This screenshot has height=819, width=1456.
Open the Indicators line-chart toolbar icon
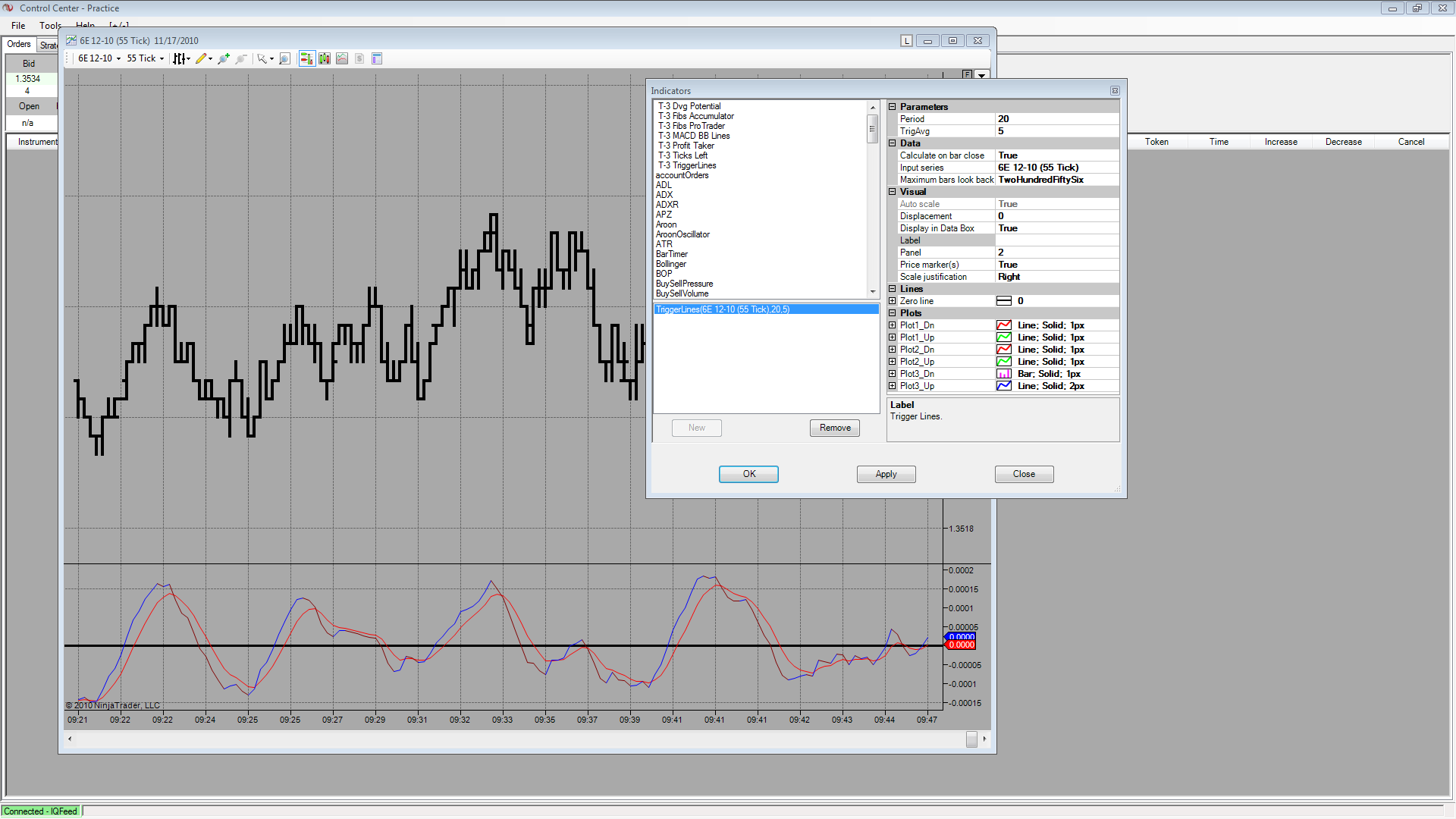pyautogui.click(x=342, y=58)
